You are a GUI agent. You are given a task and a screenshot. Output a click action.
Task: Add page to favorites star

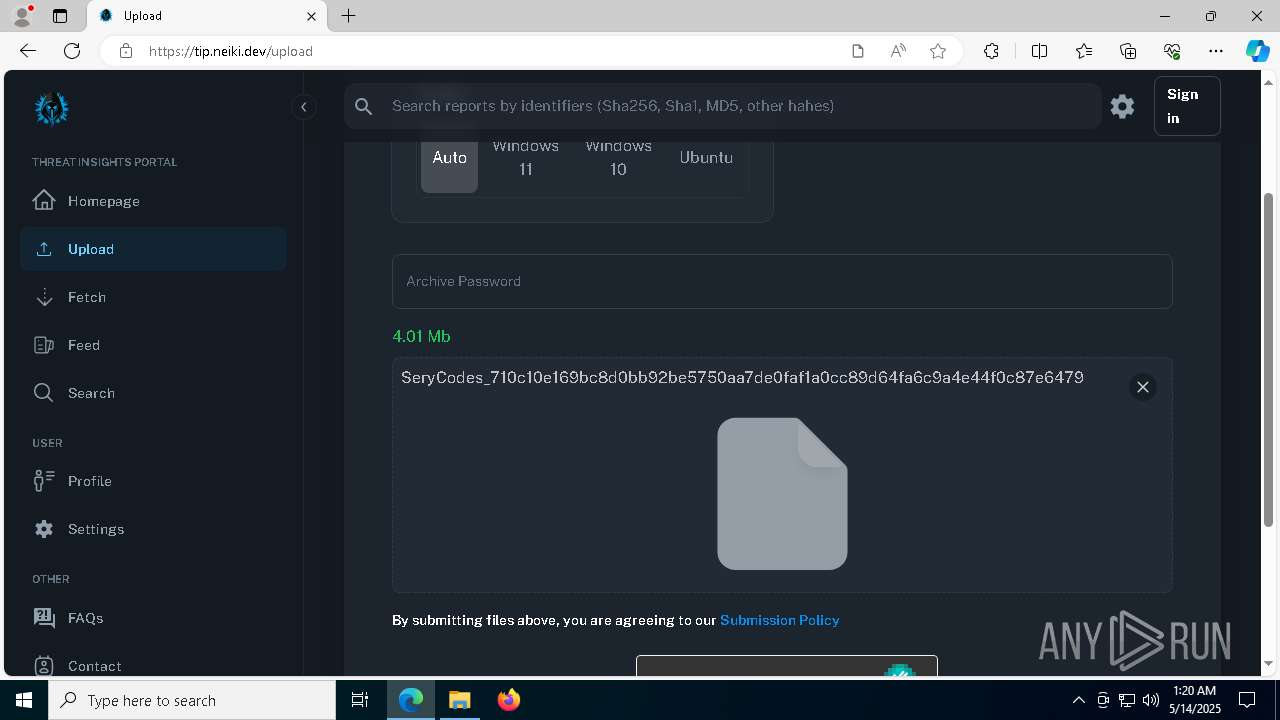pos(938,51)
